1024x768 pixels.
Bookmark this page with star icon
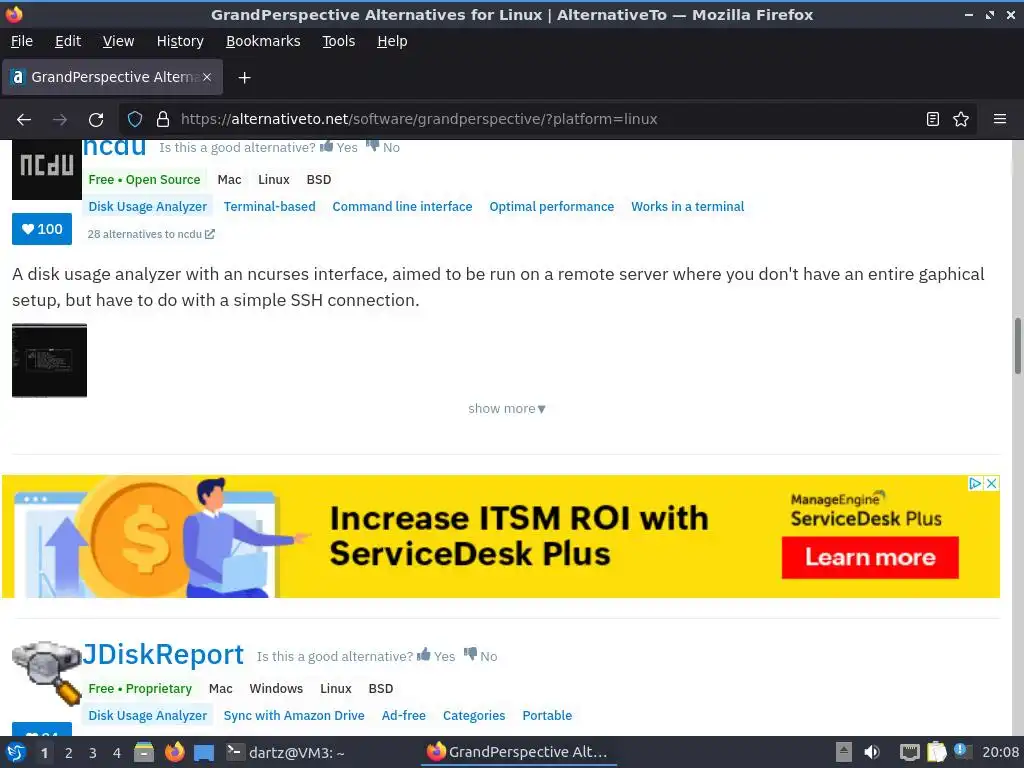coord(961,119)
